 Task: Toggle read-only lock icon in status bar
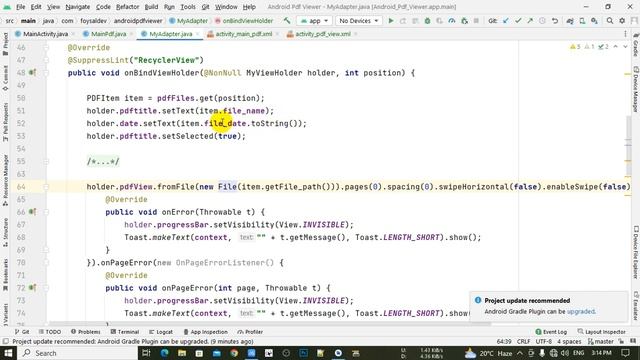621,341
